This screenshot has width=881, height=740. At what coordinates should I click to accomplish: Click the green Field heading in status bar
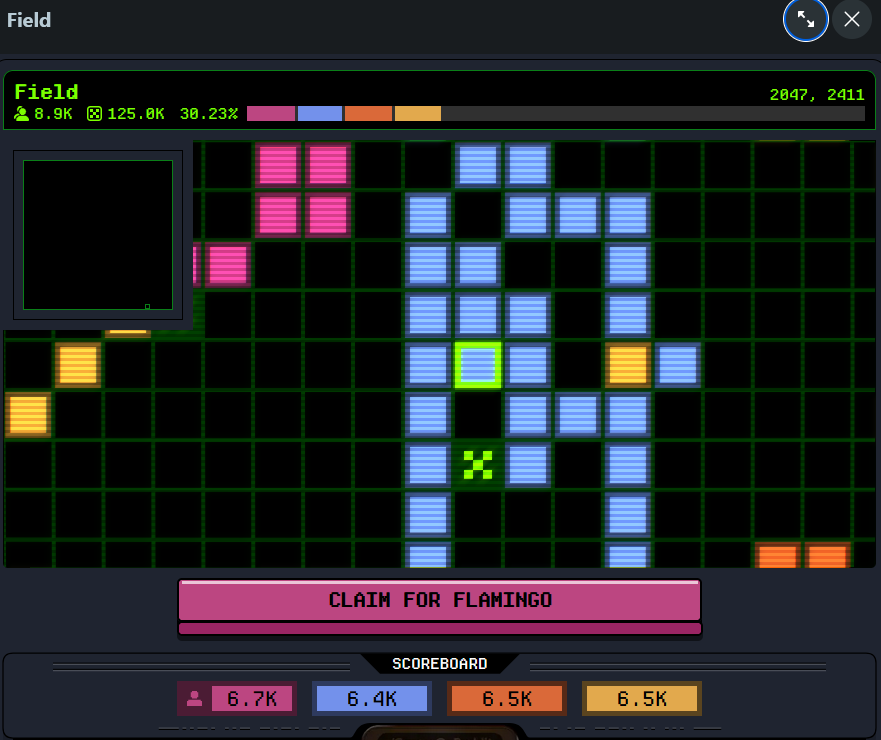[46, 92]
